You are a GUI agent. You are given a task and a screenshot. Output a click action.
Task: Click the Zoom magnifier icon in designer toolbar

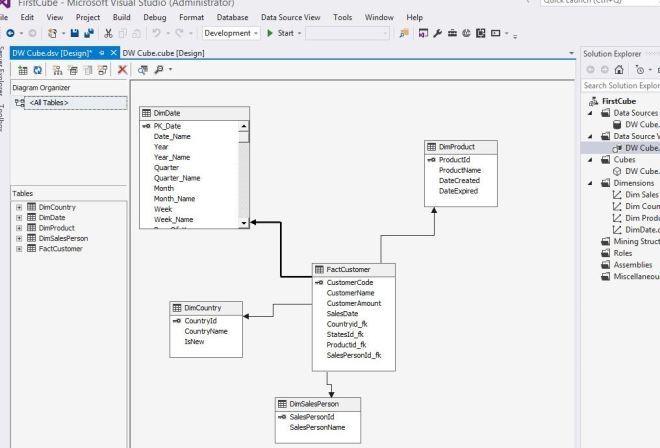pyautogui.click(x=158, y=69)
